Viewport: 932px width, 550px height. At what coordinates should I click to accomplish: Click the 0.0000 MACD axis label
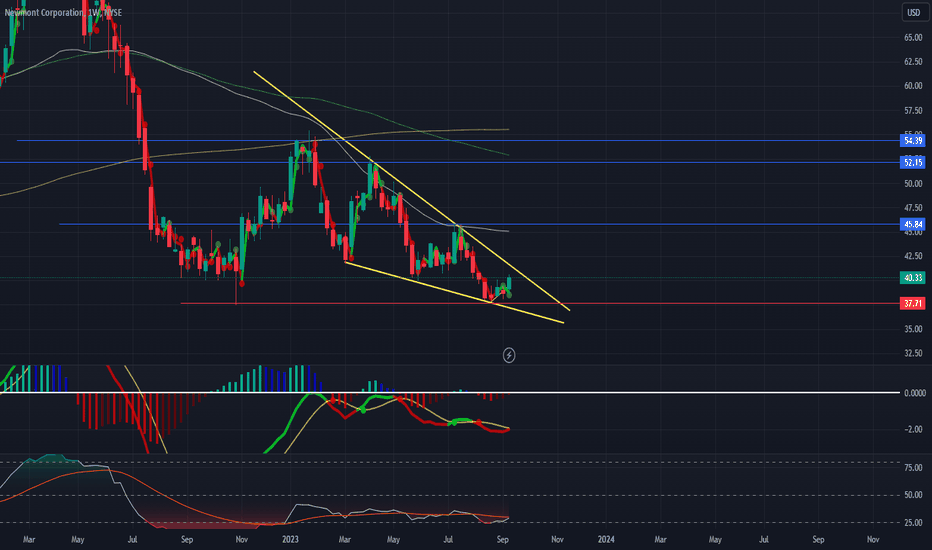pos(914,393)
